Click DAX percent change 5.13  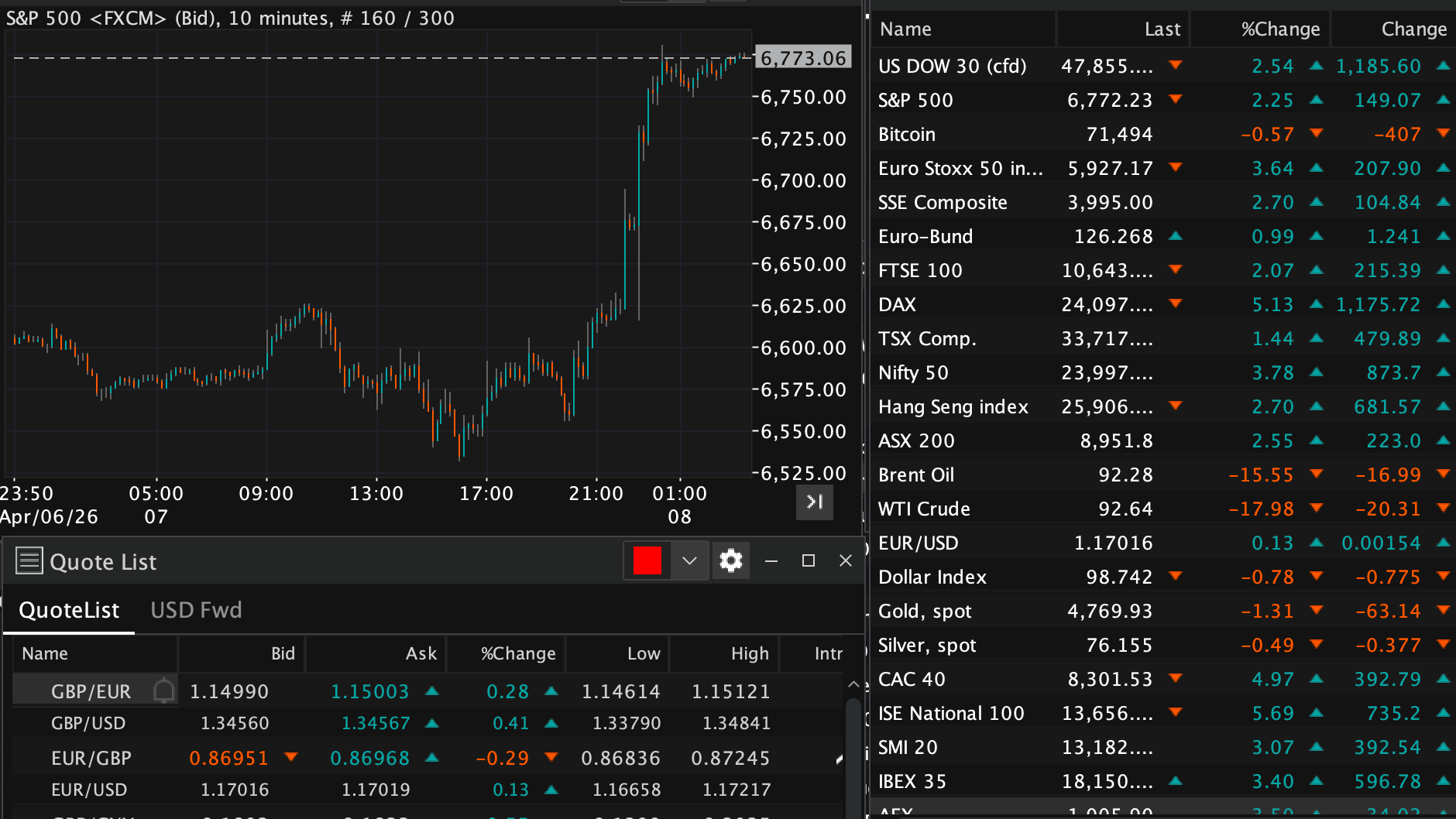click(x=1272, y=304)
